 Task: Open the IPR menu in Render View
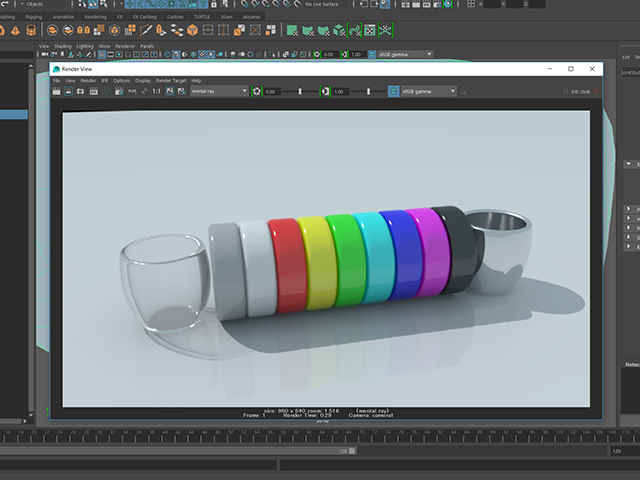tap(105, 81)
